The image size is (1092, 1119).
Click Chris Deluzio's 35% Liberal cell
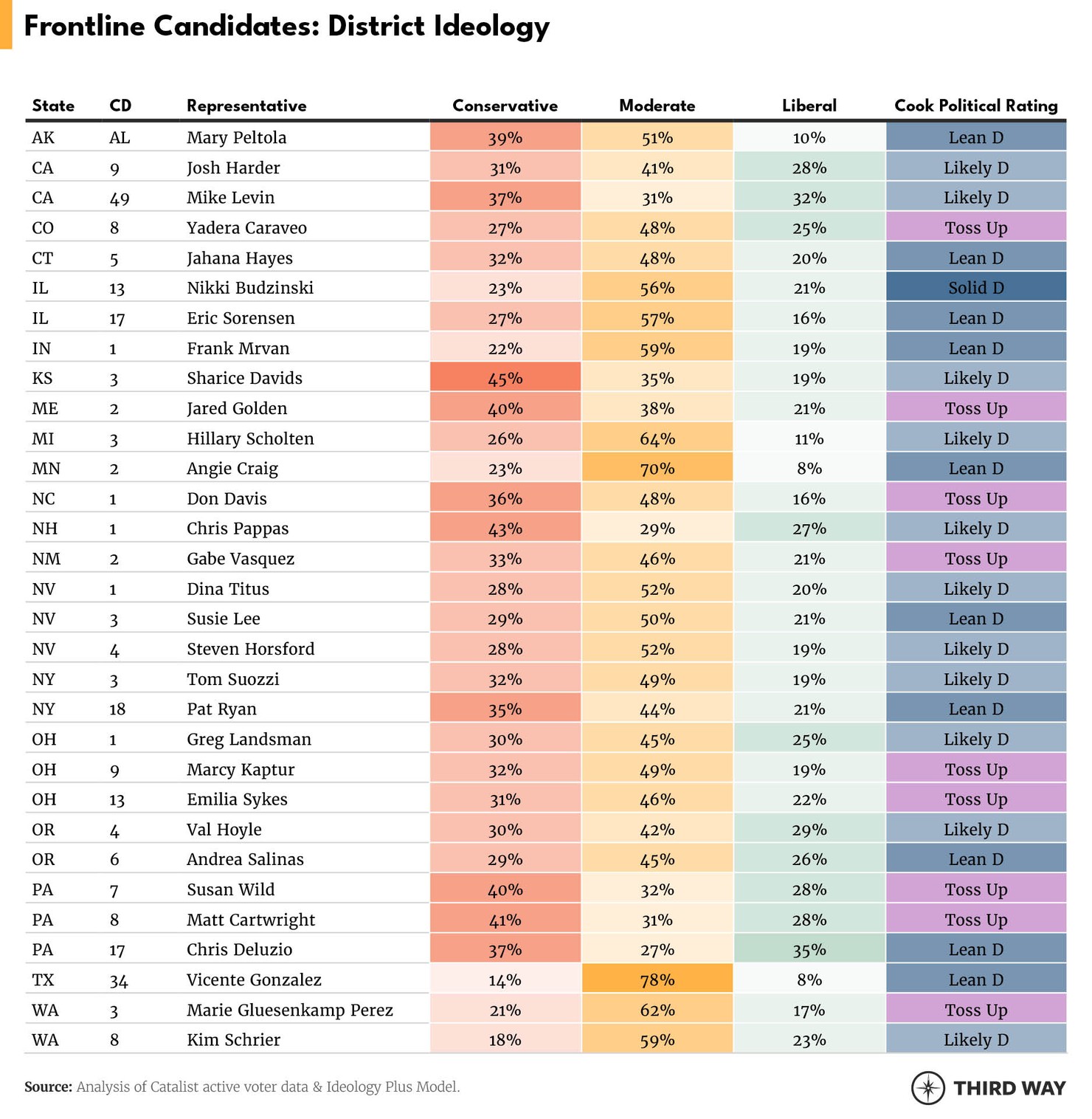pyautogui.click(x=809, y=949)
